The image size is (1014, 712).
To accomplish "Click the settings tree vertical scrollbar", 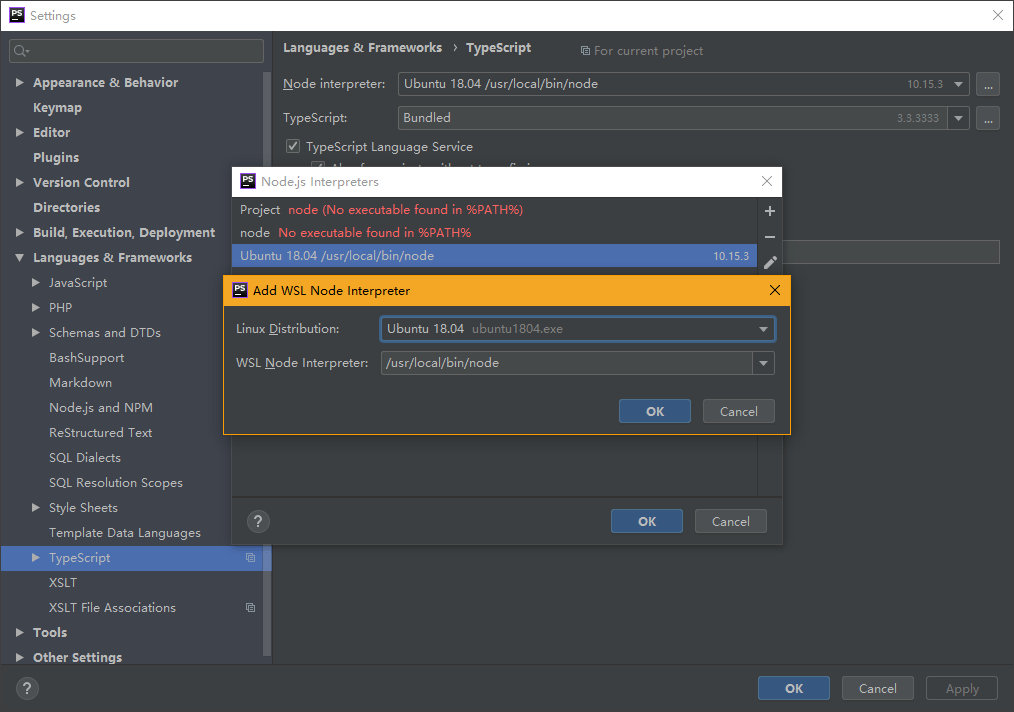I will pos(267,362).
